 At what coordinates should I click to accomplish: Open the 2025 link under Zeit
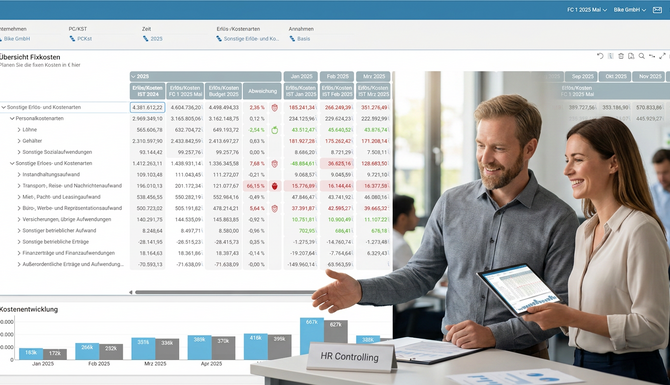[156, 38]
